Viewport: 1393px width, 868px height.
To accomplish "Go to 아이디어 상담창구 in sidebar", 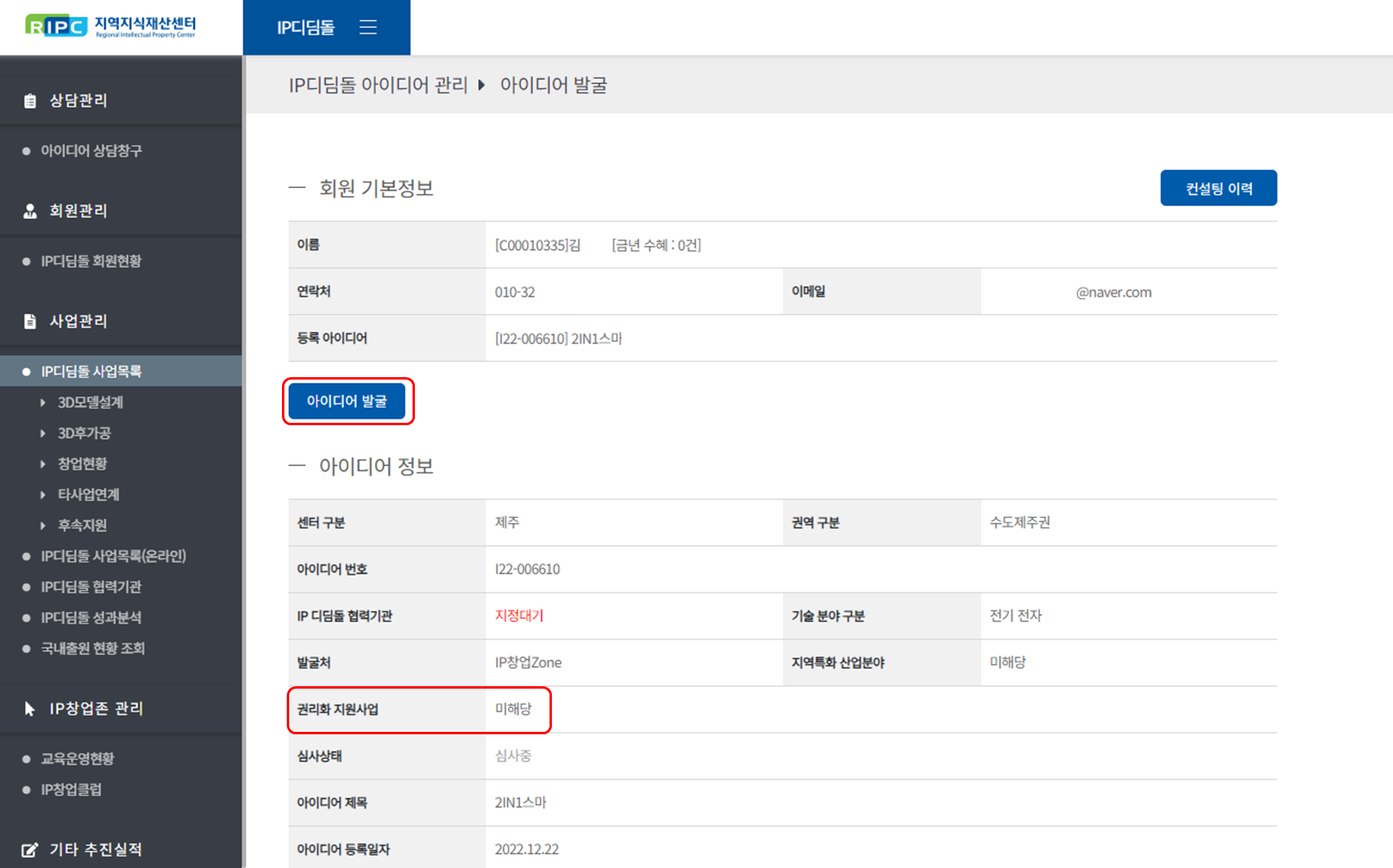I will tap(91, 151).
